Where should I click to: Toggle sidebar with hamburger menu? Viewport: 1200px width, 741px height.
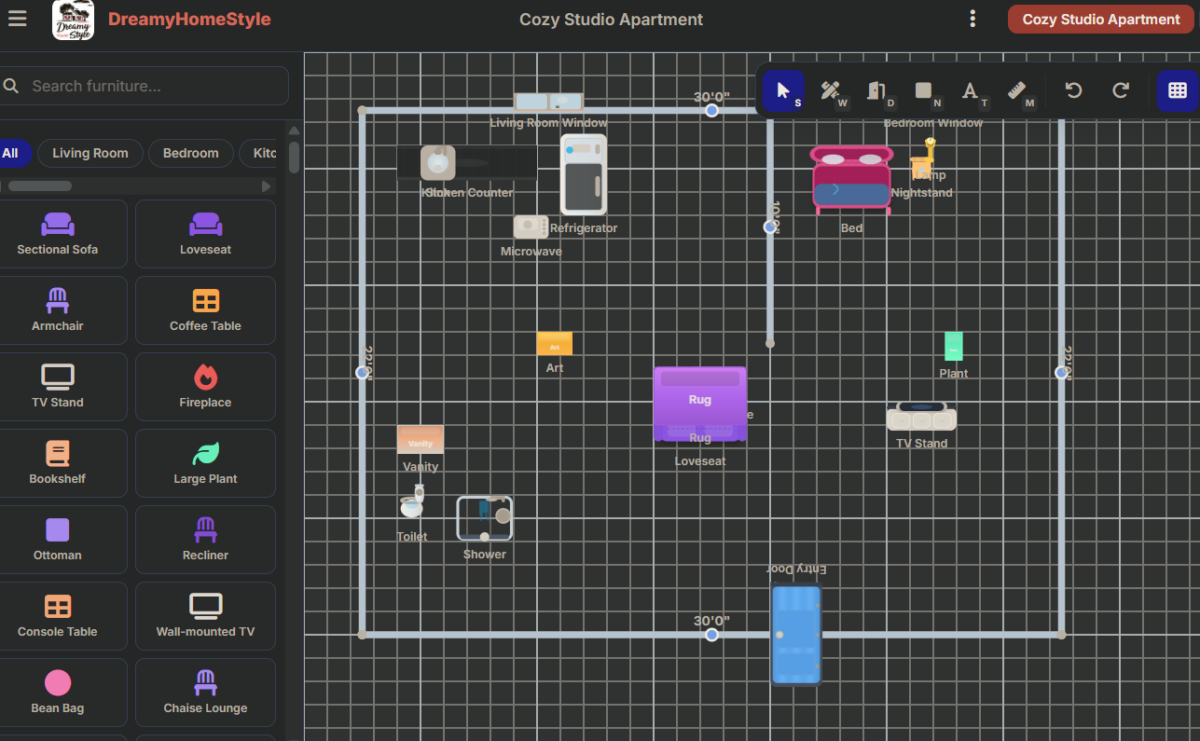point(18,19)
